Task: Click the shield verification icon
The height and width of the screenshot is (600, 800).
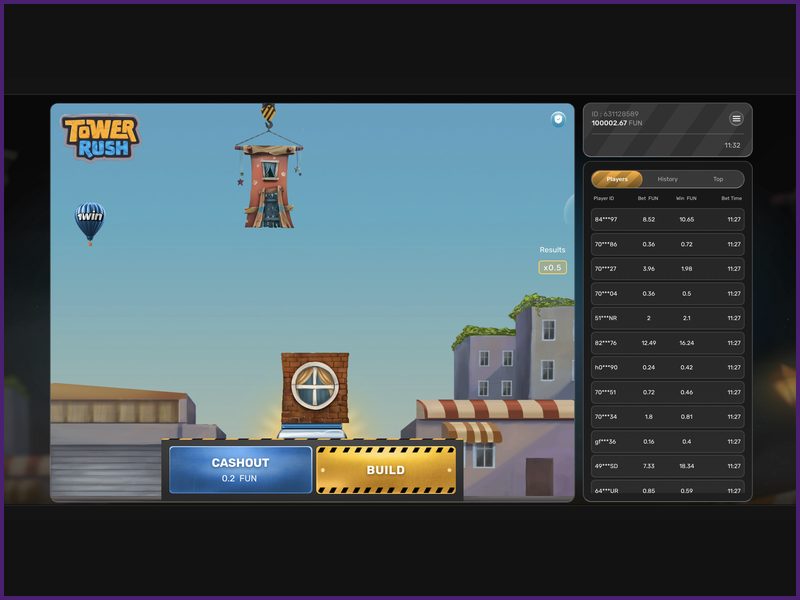Action: pyautogui.click(x=558, y=119)
